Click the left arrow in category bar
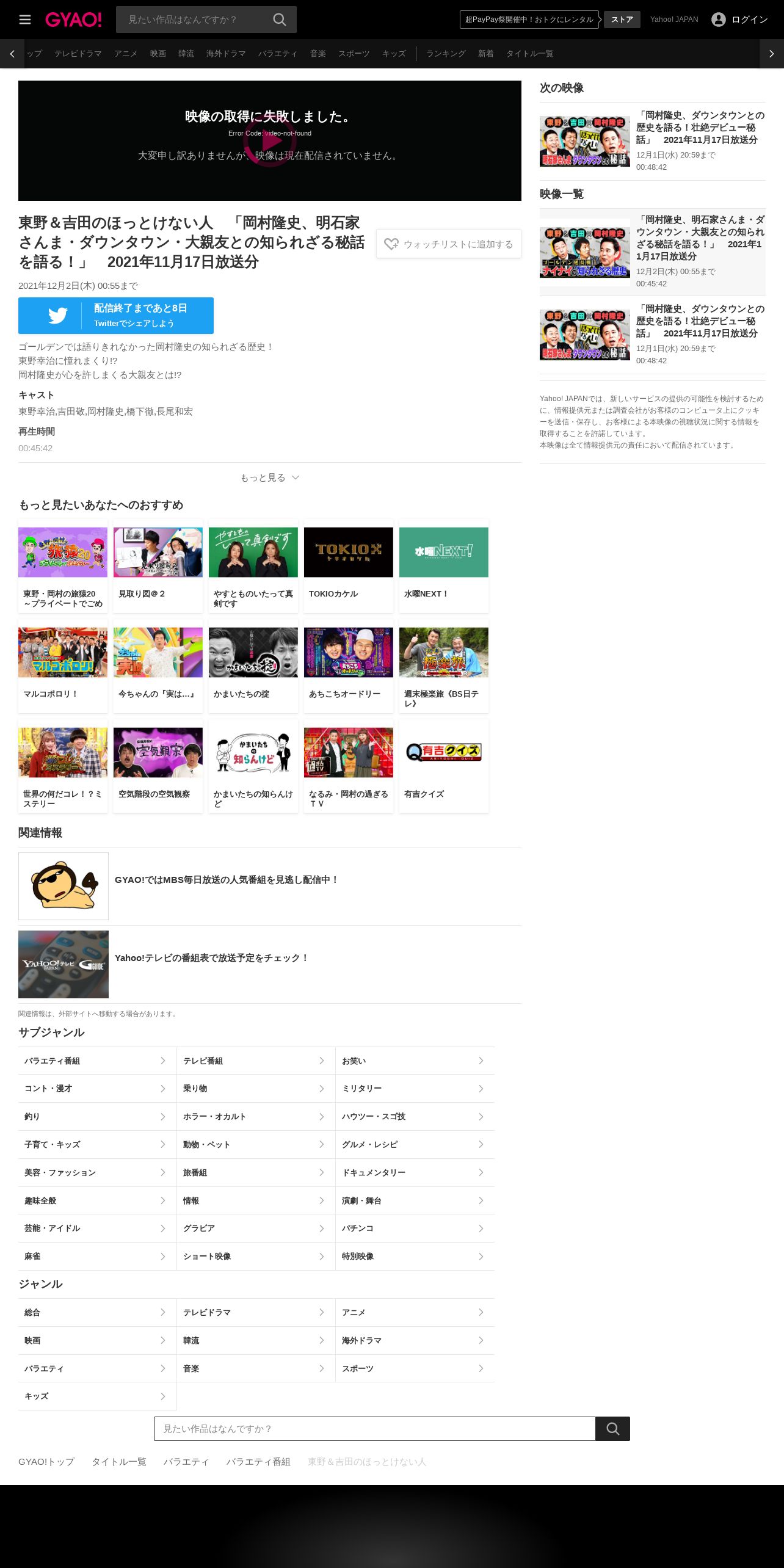Screen dimensions: 784x1568 click(12, 54)
